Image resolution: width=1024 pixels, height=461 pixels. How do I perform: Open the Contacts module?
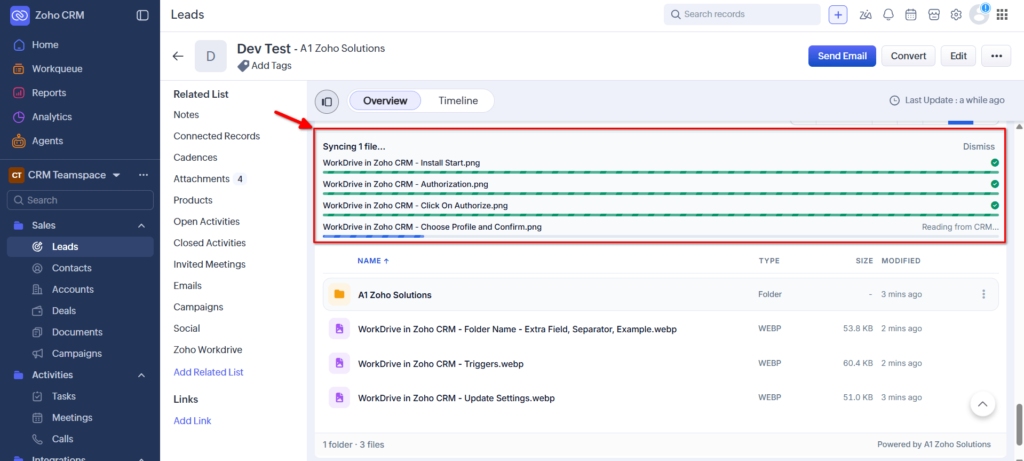point(72,268)
